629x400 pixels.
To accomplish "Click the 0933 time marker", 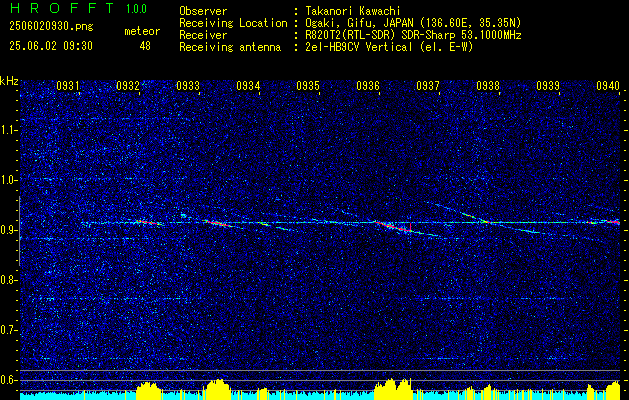I will click(x=188, y=85).
